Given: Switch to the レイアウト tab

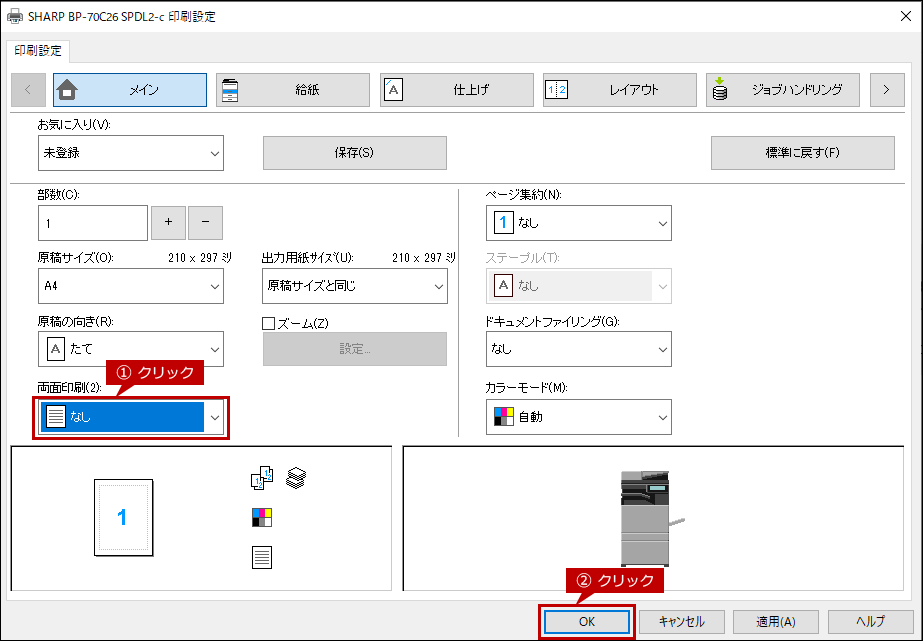Looking at the screenshot, I should 620,90.
